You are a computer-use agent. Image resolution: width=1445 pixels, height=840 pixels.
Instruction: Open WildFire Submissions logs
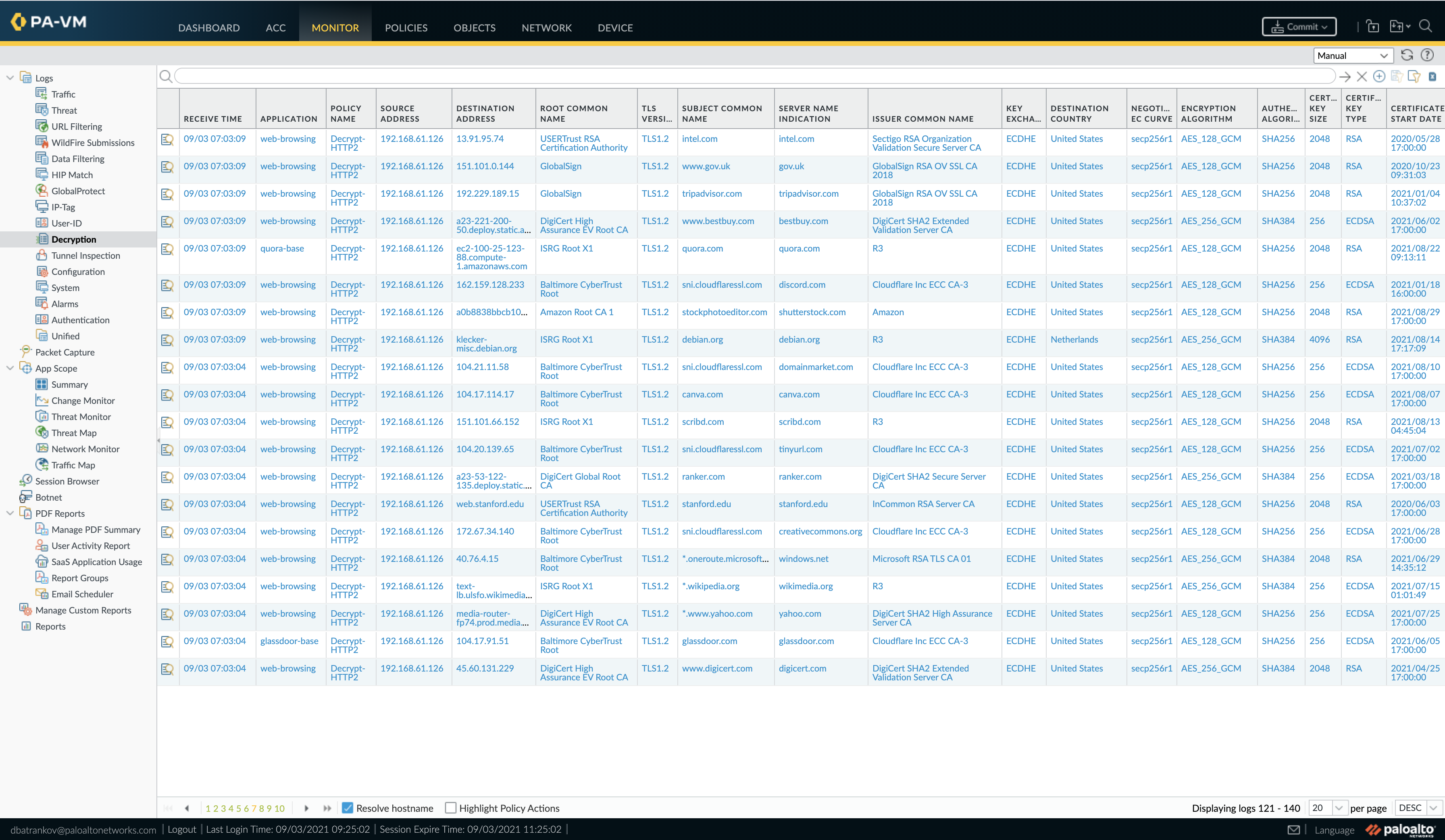pos(92,142)
